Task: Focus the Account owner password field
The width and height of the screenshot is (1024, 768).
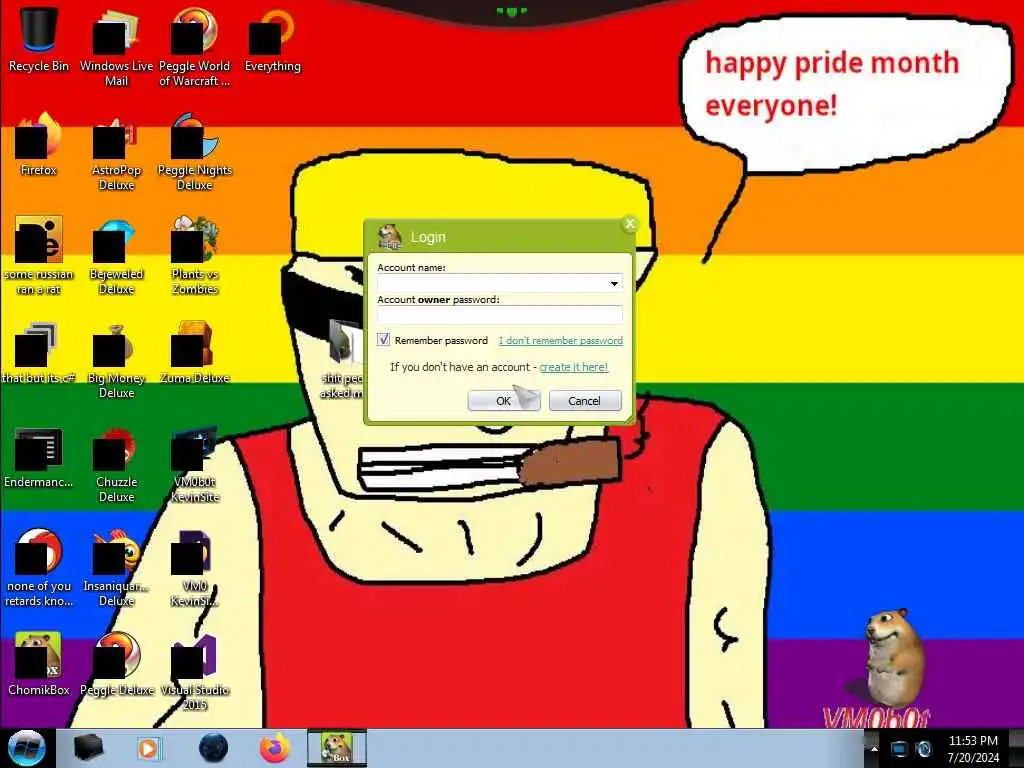Action: tap(500, 315)
